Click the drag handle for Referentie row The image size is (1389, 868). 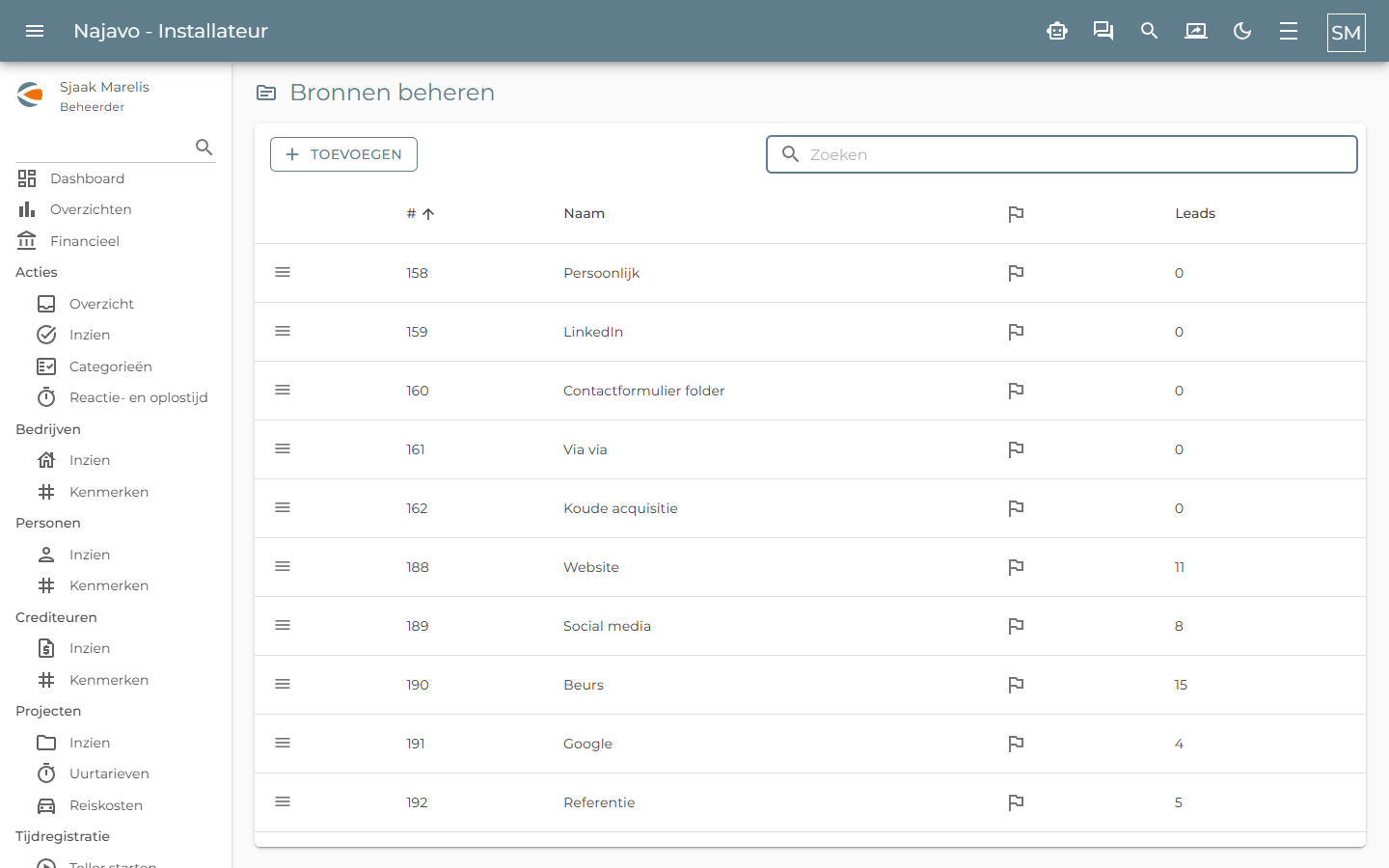[x=283, y=801]
